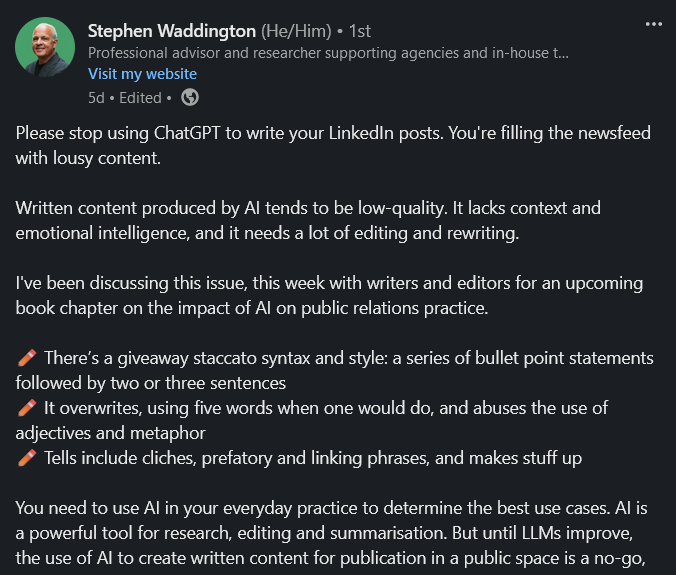Image resolution: width=676 pixels, height=575 pixels.
Task: Click the 1st connection degree badge
Action: click(360, 31)
